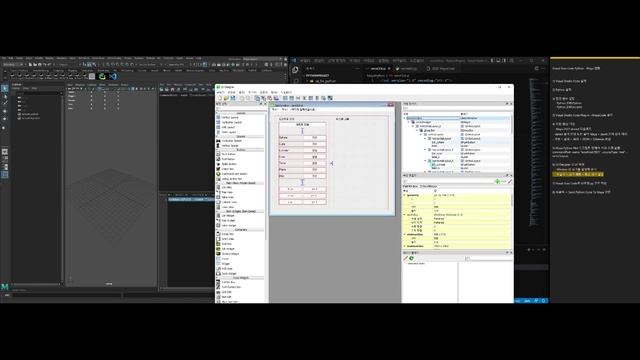Viewport: 640px width, 360px height.
Task: Select the Edit Signals/Slots mode toolbar icon
Action: pyautogui.click(x=264, y=98)
